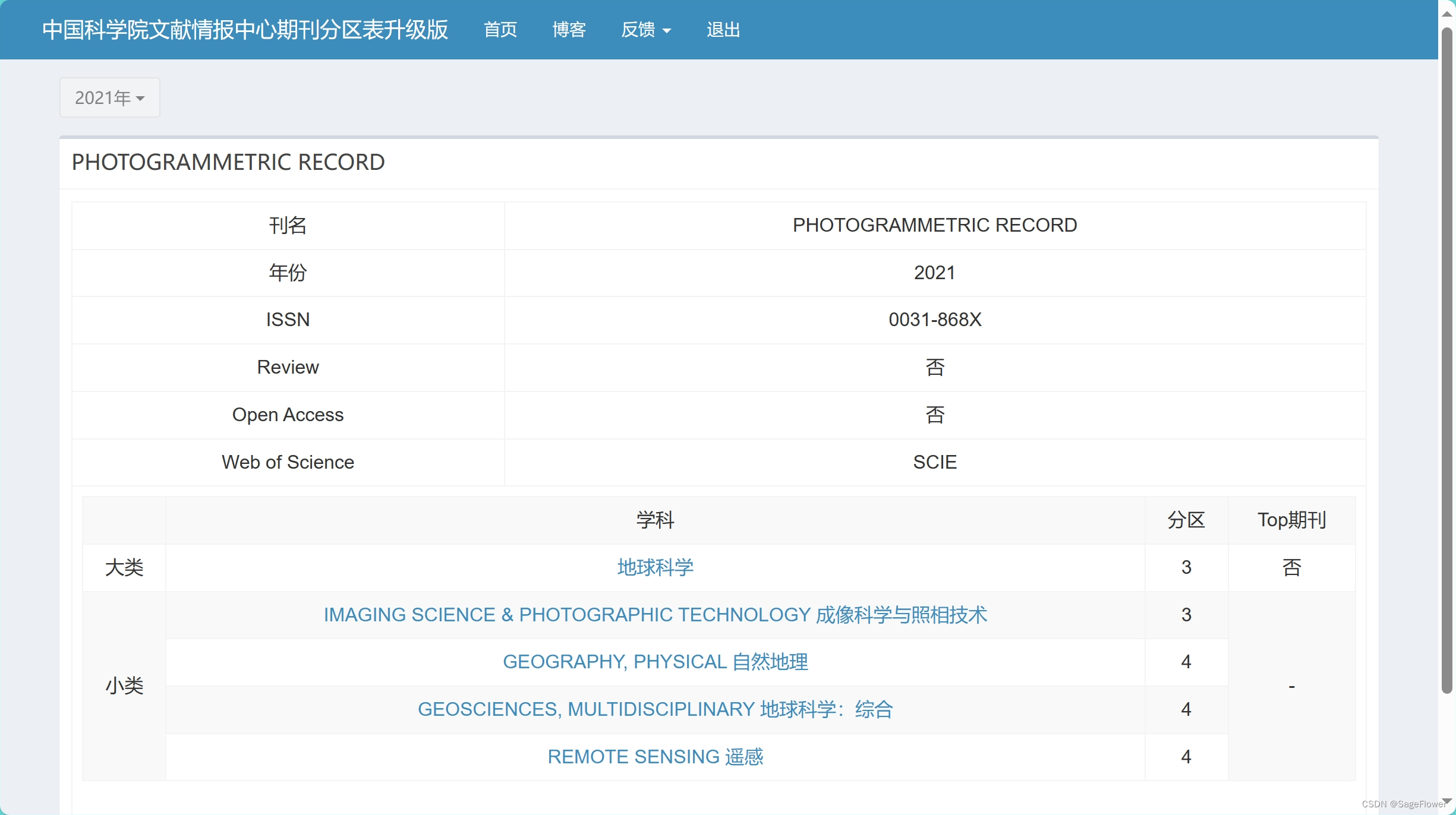1456x815 pixels.
Task: Open the 地球科学 category link
Action: click(655, 567)
